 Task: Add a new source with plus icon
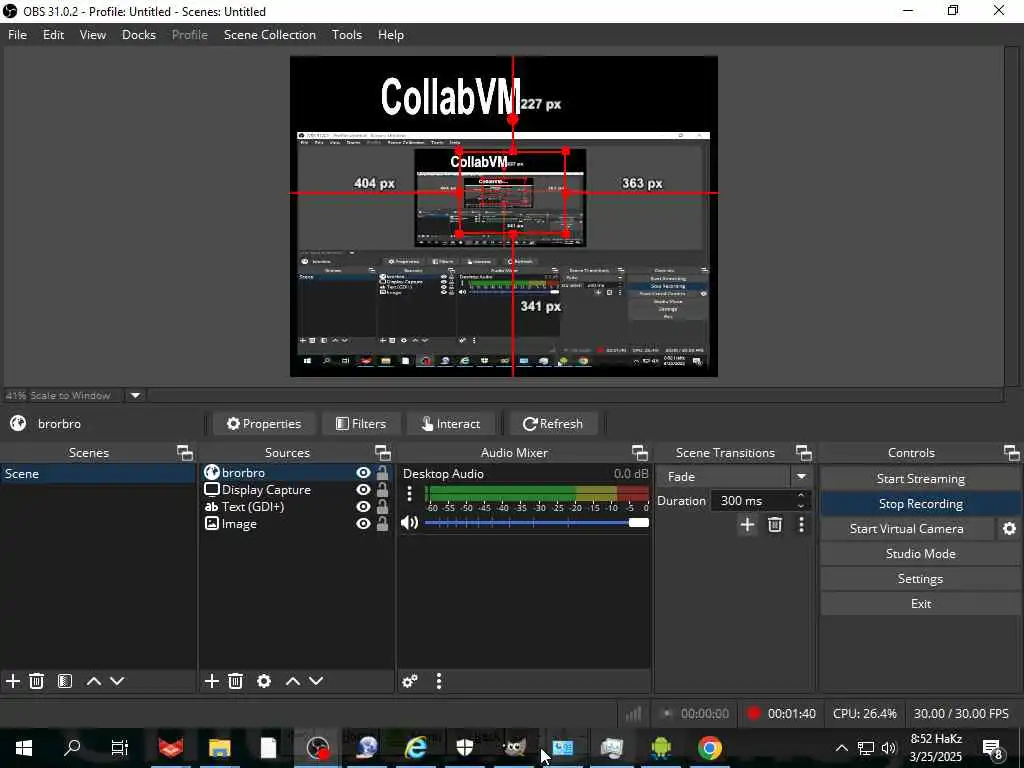point(211,681)
